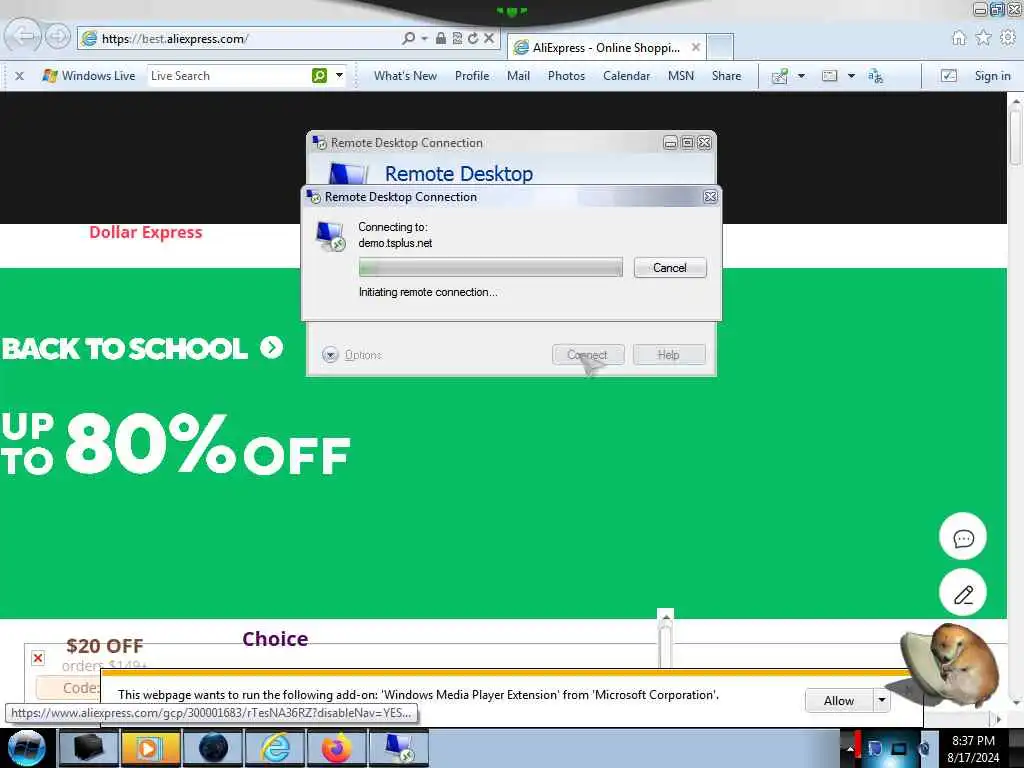The width and height of the screenshot is (1024, 768).
Task: Open a new blank tab
Action: click(x=720, y=47)
